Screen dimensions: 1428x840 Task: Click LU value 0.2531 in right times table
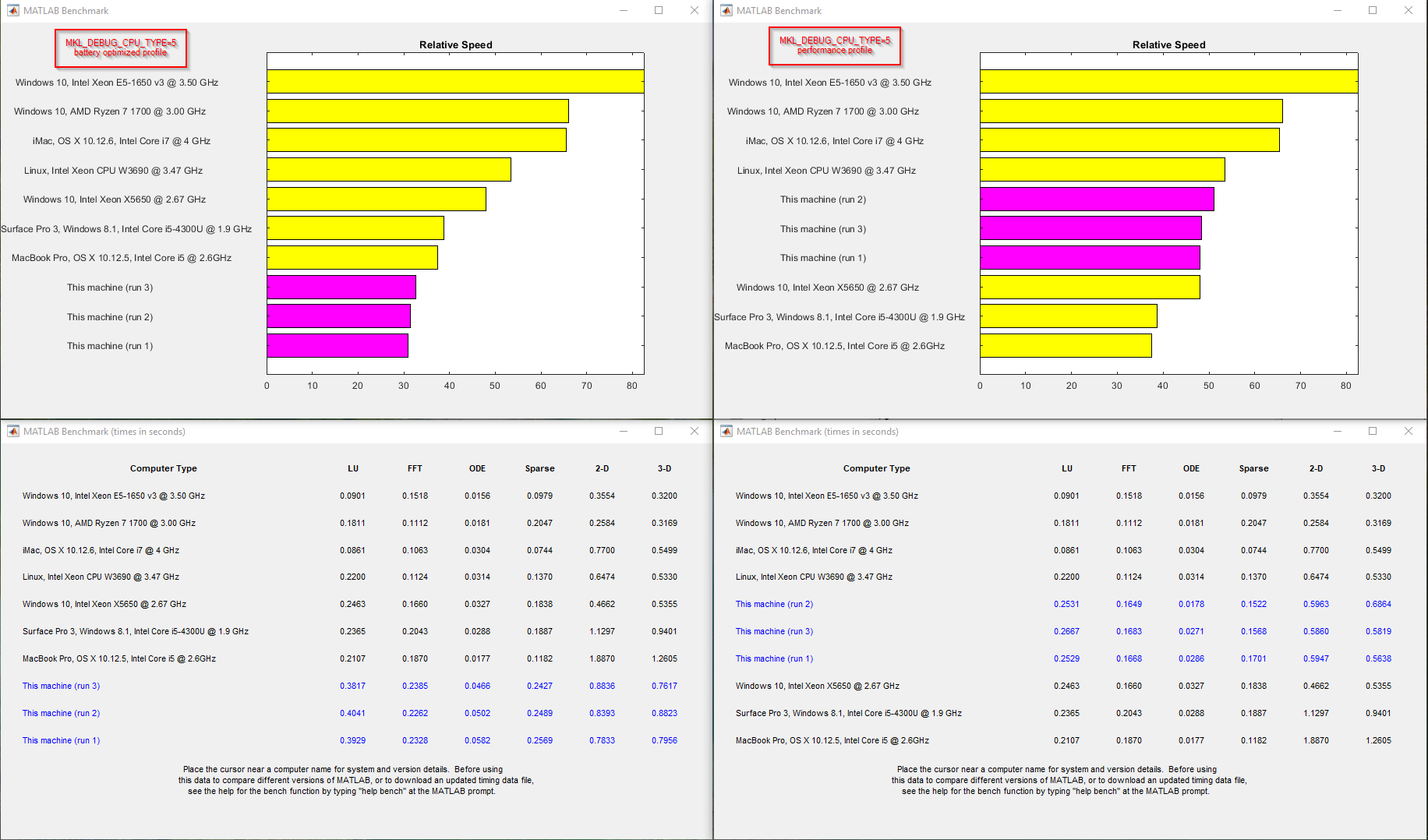pos(1066,604)
